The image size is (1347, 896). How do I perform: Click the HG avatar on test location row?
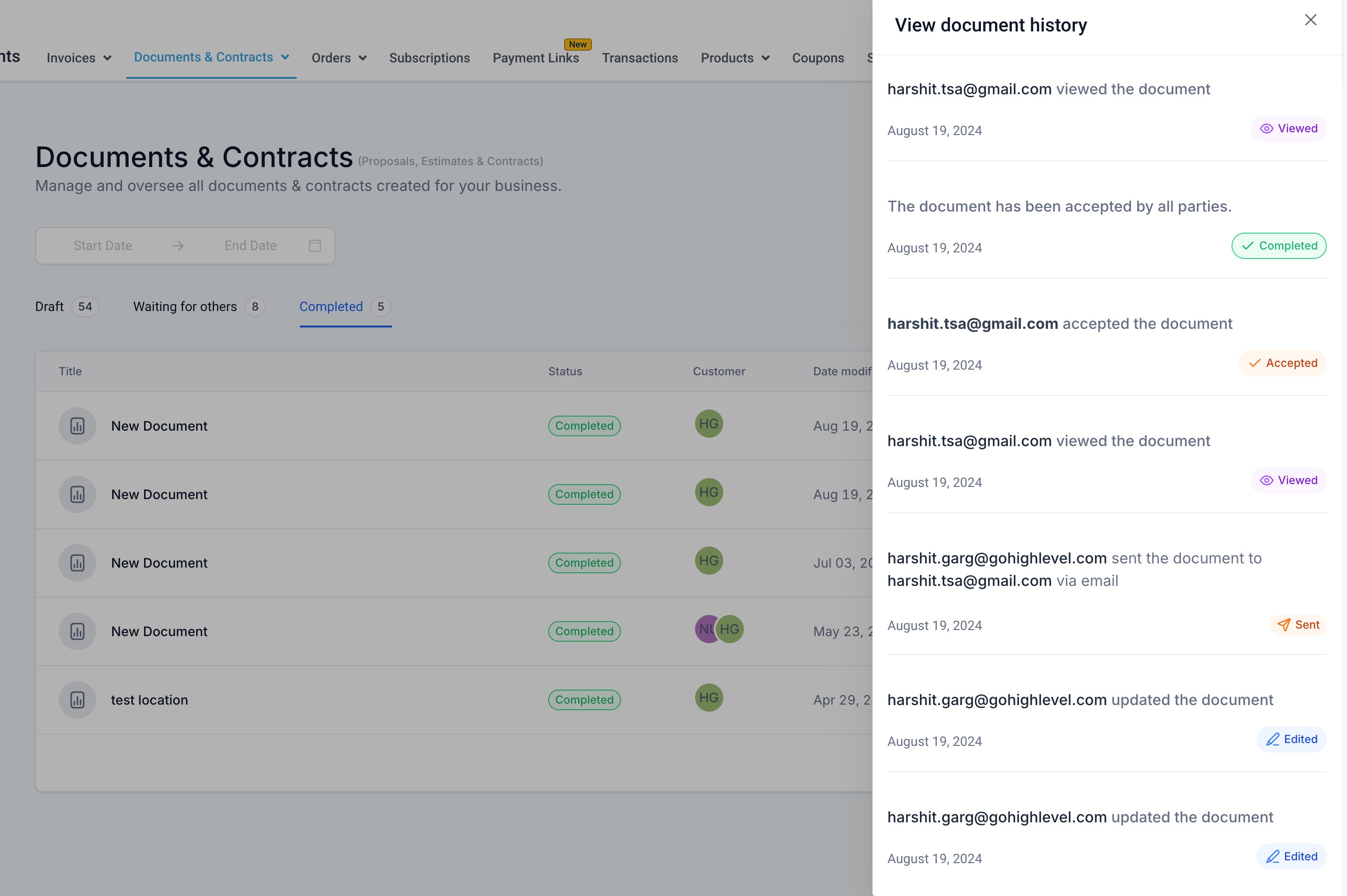709,698
